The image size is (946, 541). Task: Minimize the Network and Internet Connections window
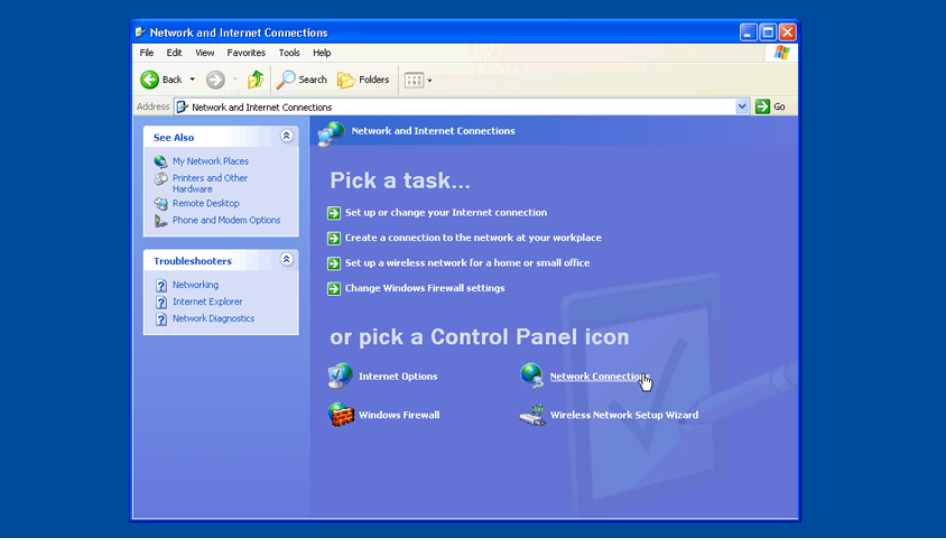(748, 33)
